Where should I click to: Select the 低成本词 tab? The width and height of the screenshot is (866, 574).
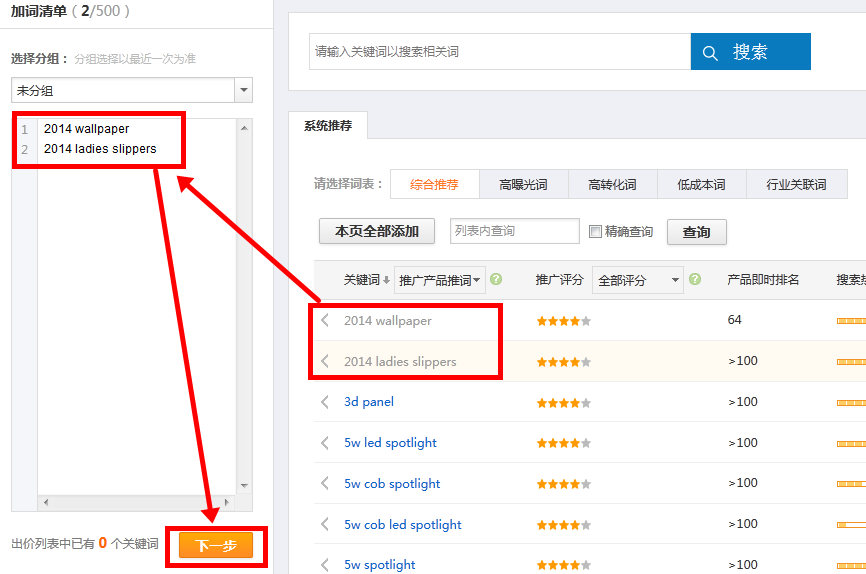(701, 185)
